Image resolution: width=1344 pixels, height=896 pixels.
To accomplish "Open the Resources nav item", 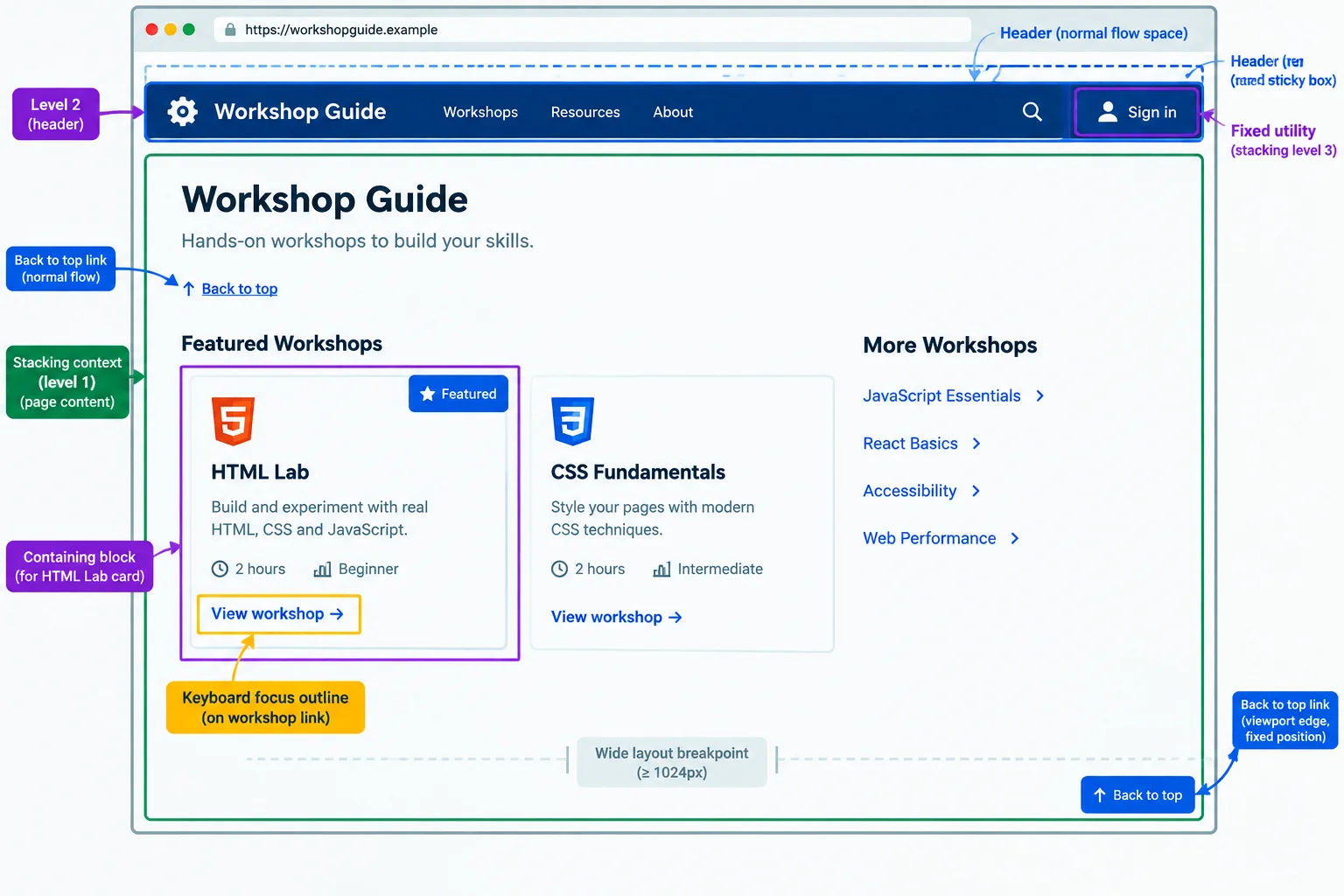I will 585,112.
